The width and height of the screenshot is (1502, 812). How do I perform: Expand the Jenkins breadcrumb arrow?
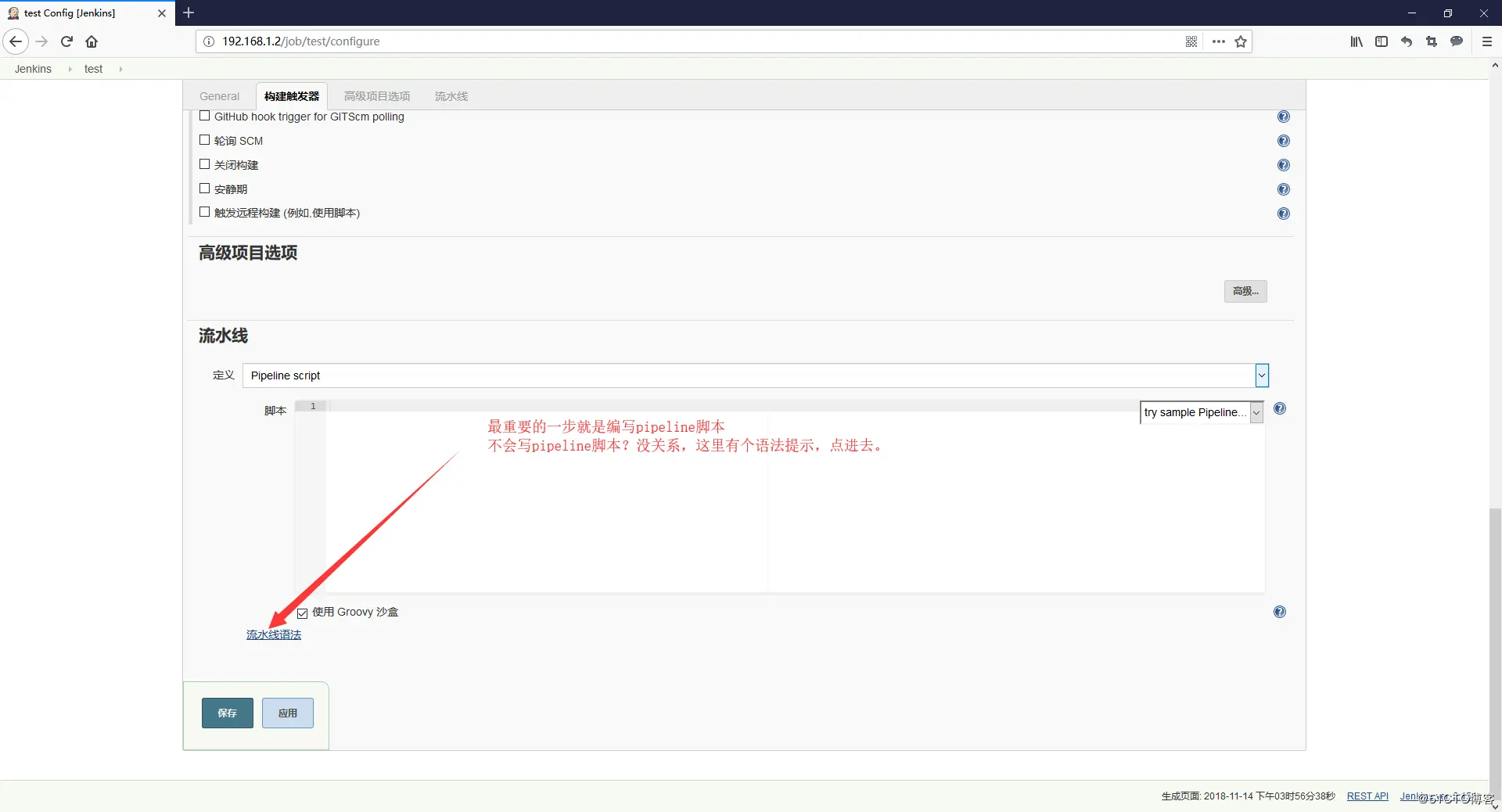point(70,69)
